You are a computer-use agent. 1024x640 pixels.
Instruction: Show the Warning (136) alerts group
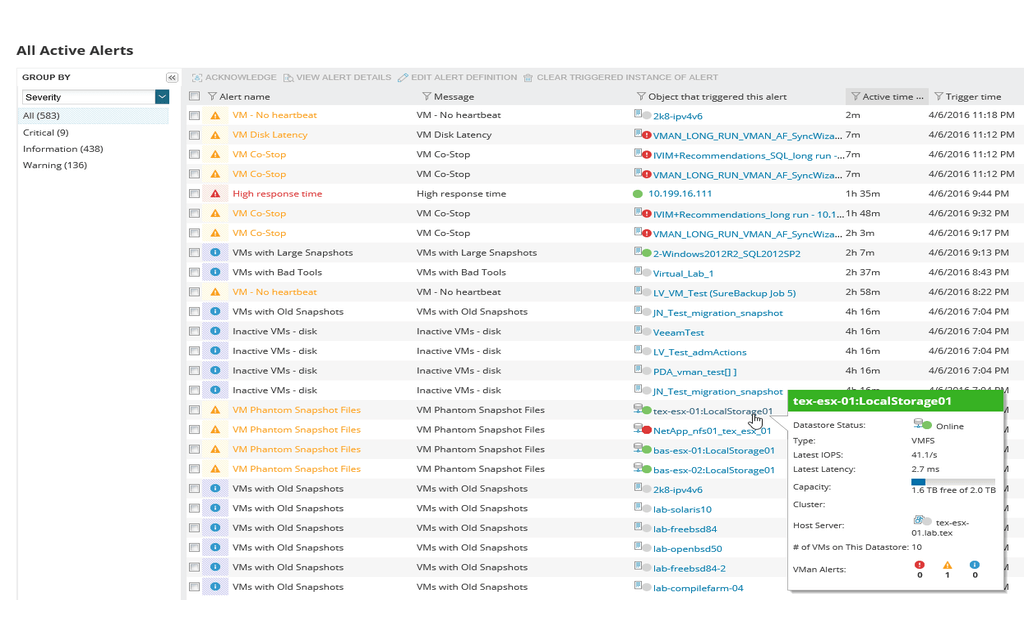coord(55,165)
